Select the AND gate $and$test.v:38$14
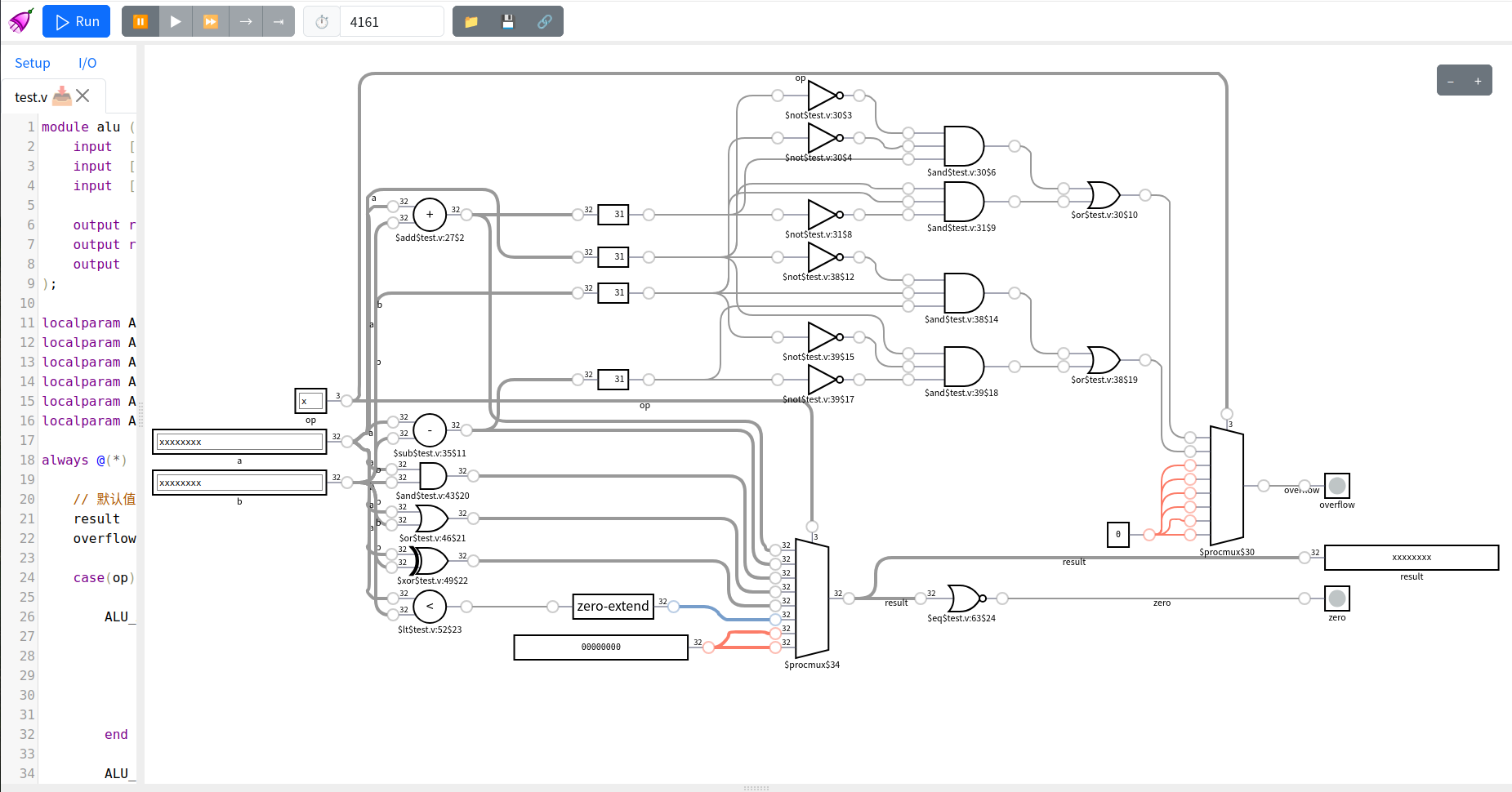Image resolution: width=1512 pixels, height=792 pixels. [964, 293]
